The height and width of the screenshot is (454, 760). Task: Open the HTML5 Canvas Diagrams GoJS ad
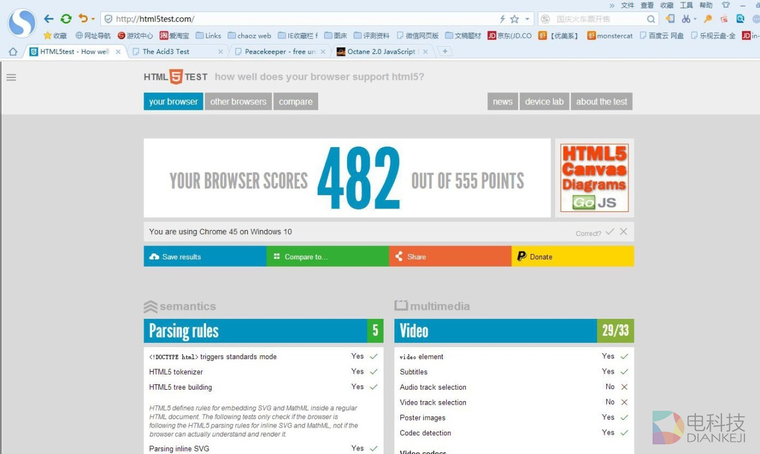coord(594,178)
